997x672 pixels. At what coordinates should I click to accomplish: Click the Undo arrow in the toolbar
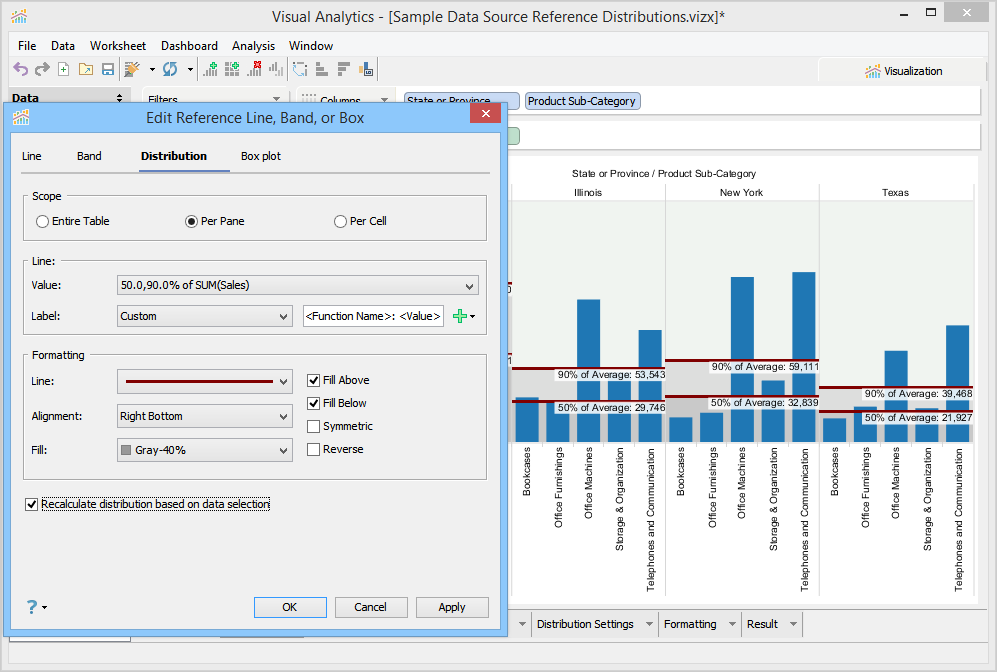pos(20,69)
